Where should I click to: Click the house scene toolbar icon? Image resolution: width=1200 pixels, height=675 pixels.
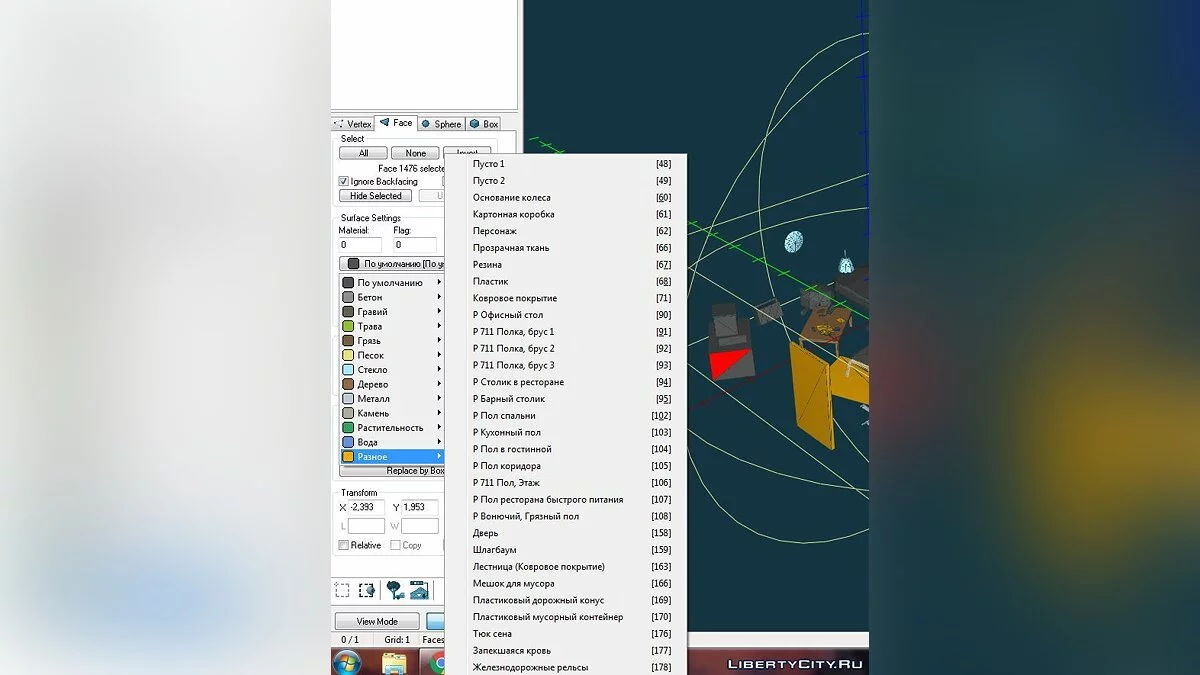click(x=419, y=591)
